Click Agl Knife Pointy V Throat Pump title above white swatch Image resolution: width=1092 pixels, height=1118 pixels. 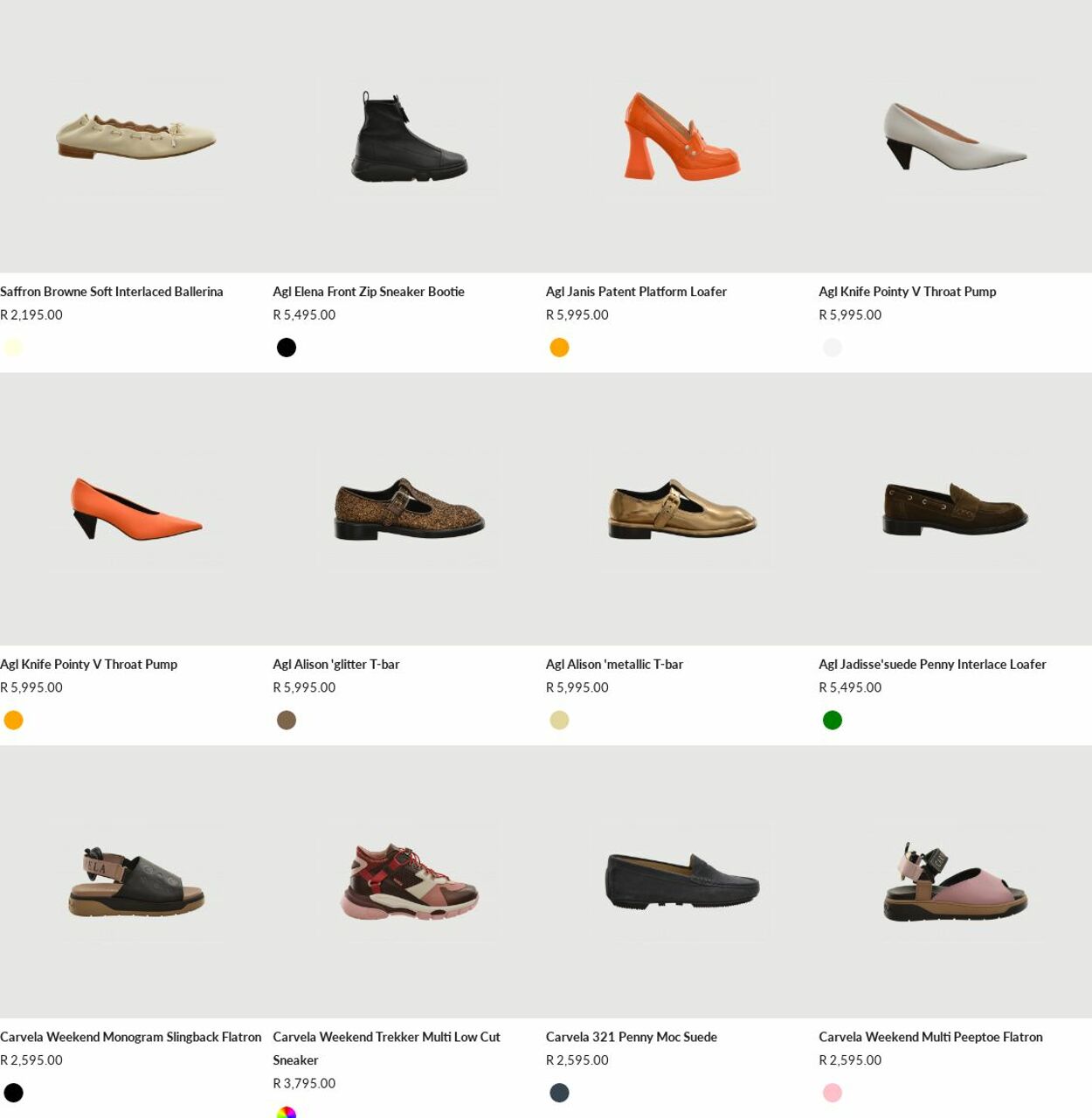[x=908, y=292]
